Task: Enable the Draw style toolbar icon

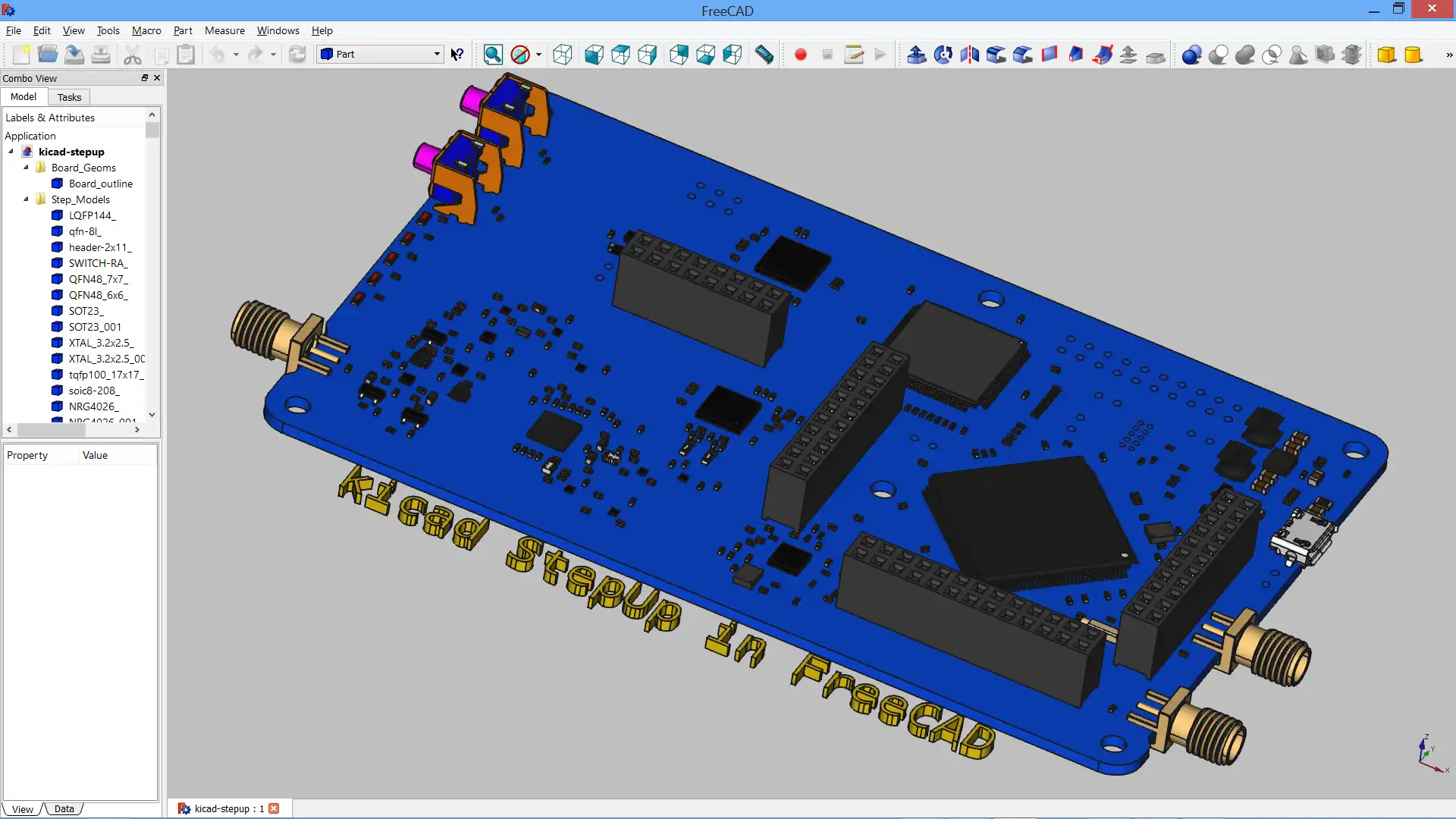Action: (519, 54)
